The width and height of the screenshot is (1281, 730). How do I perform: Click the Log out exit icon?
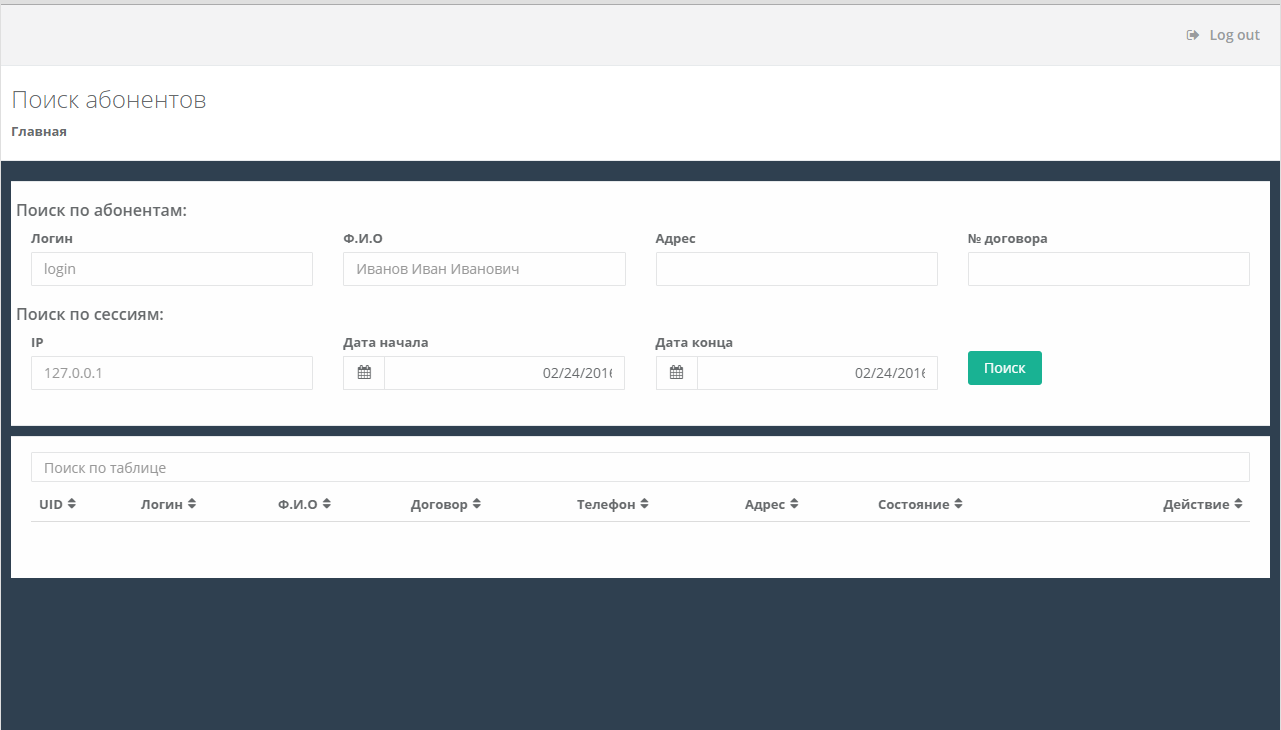point(1192,35)
